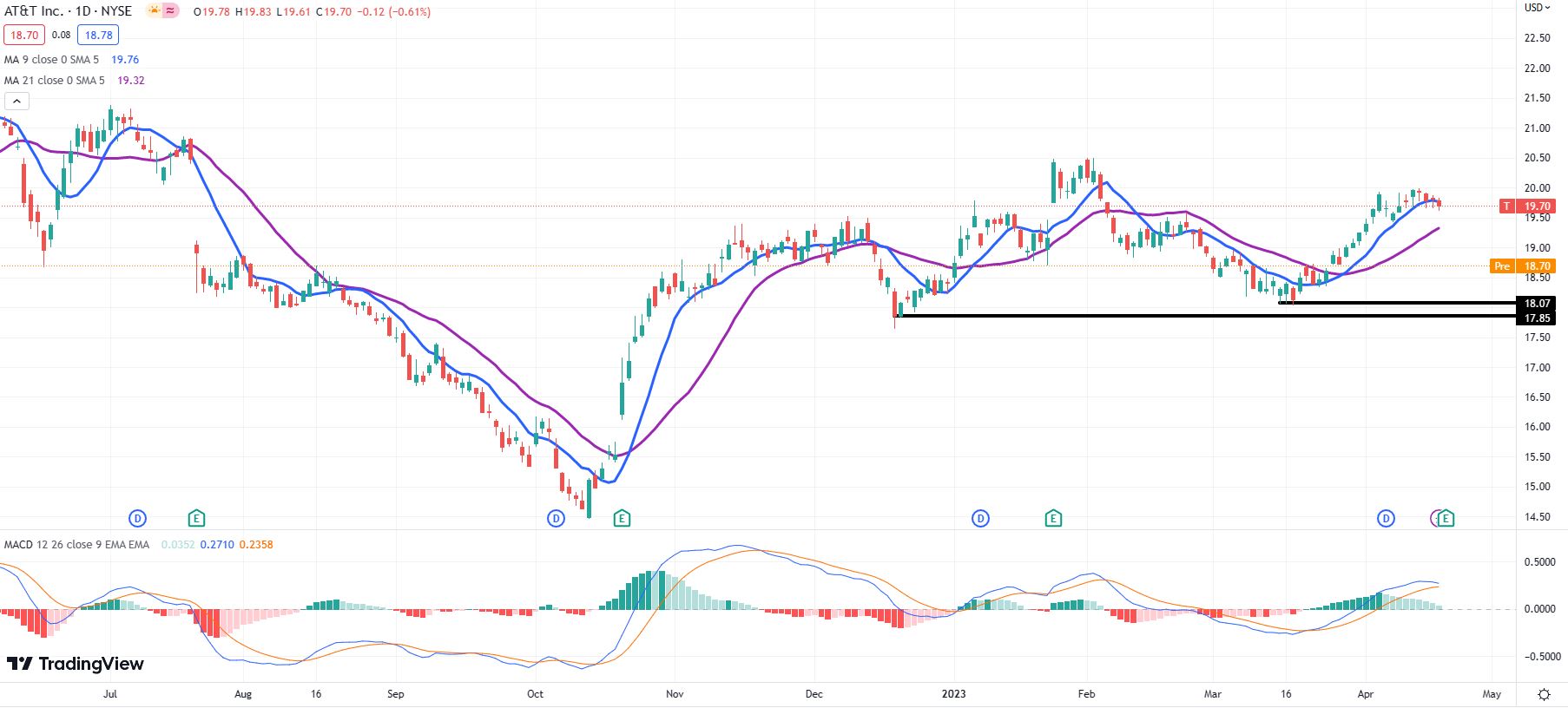Screen dimensions: 1568x708
Task: Select the MACD 12 26 indicator legend
Action: coord(76,545)
